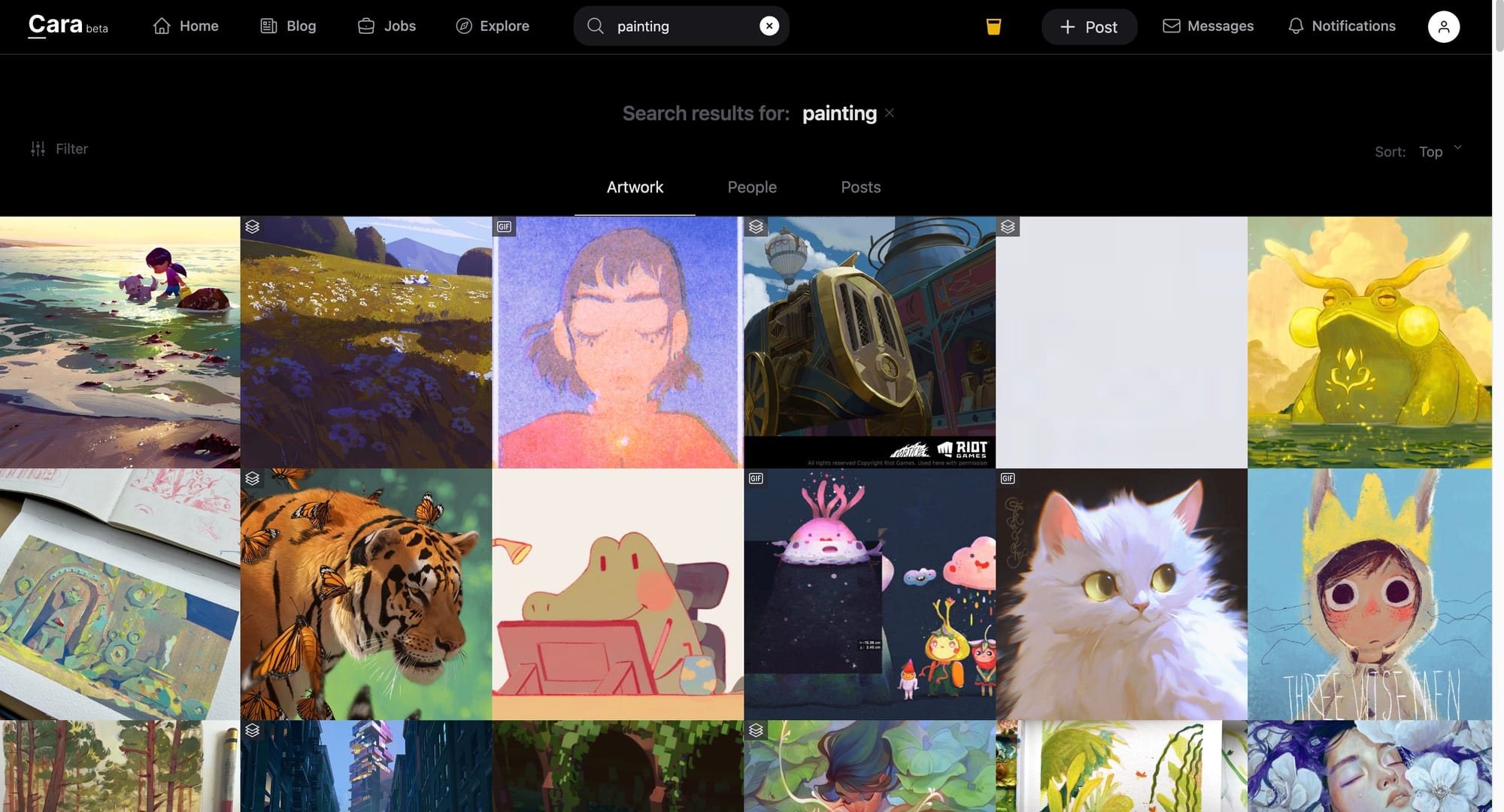Open the Messages inbox
The image size is (1504, 812).
[x=1208, y=26]
